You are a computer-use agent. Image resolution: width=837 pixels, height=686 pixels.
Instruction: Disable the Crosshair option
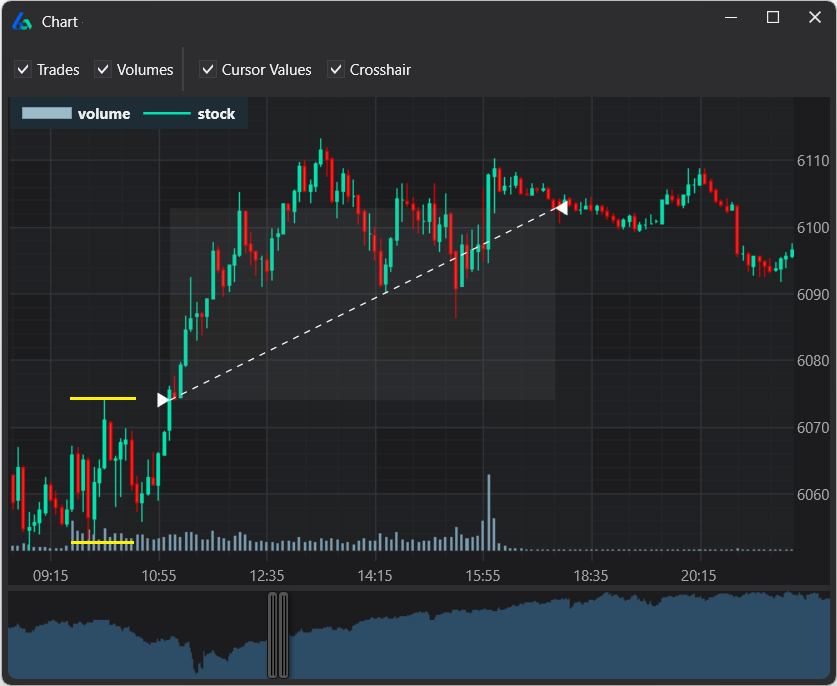[336, 70]
